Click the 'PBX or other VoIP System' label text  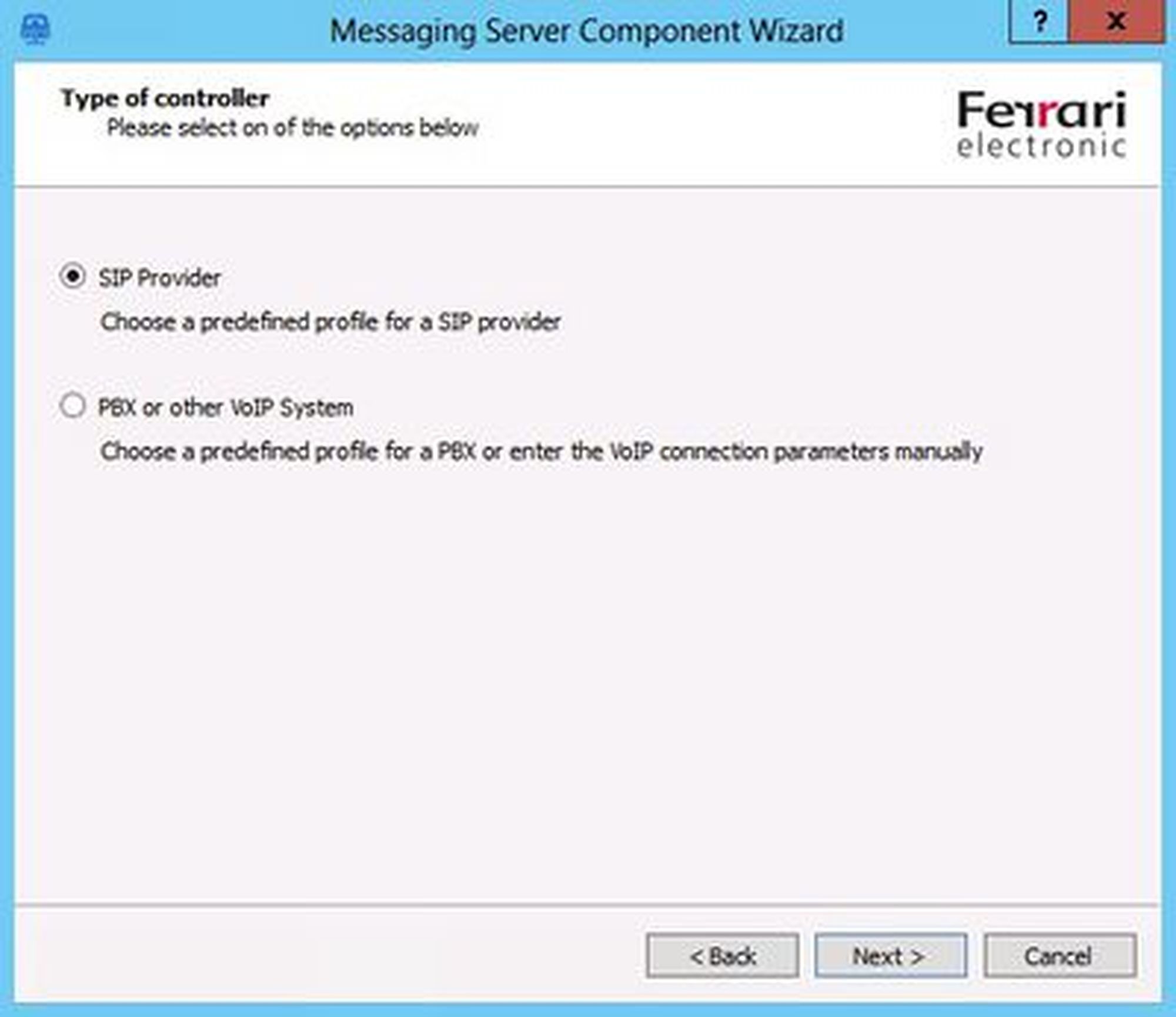[226, 407]
